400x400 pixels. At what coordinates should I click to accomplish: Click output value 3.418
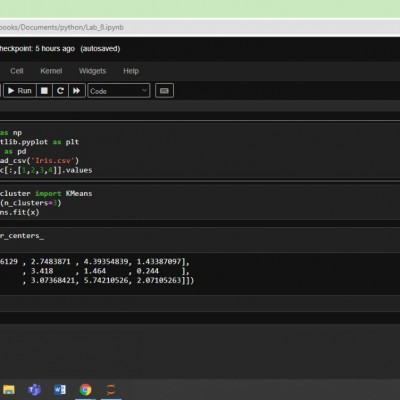42,271
